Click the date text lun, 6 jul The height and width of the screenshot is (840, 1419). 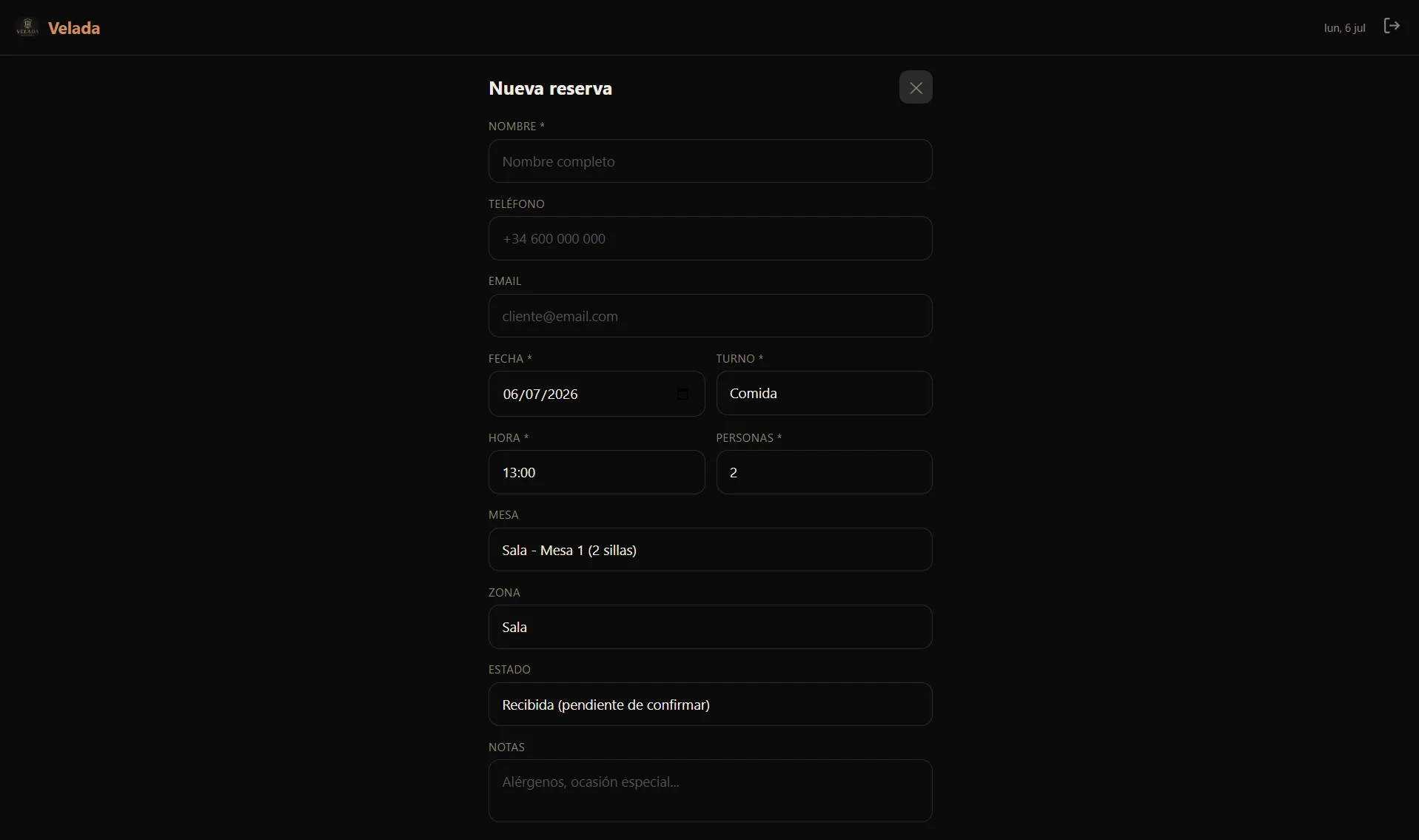point(1344,28)
